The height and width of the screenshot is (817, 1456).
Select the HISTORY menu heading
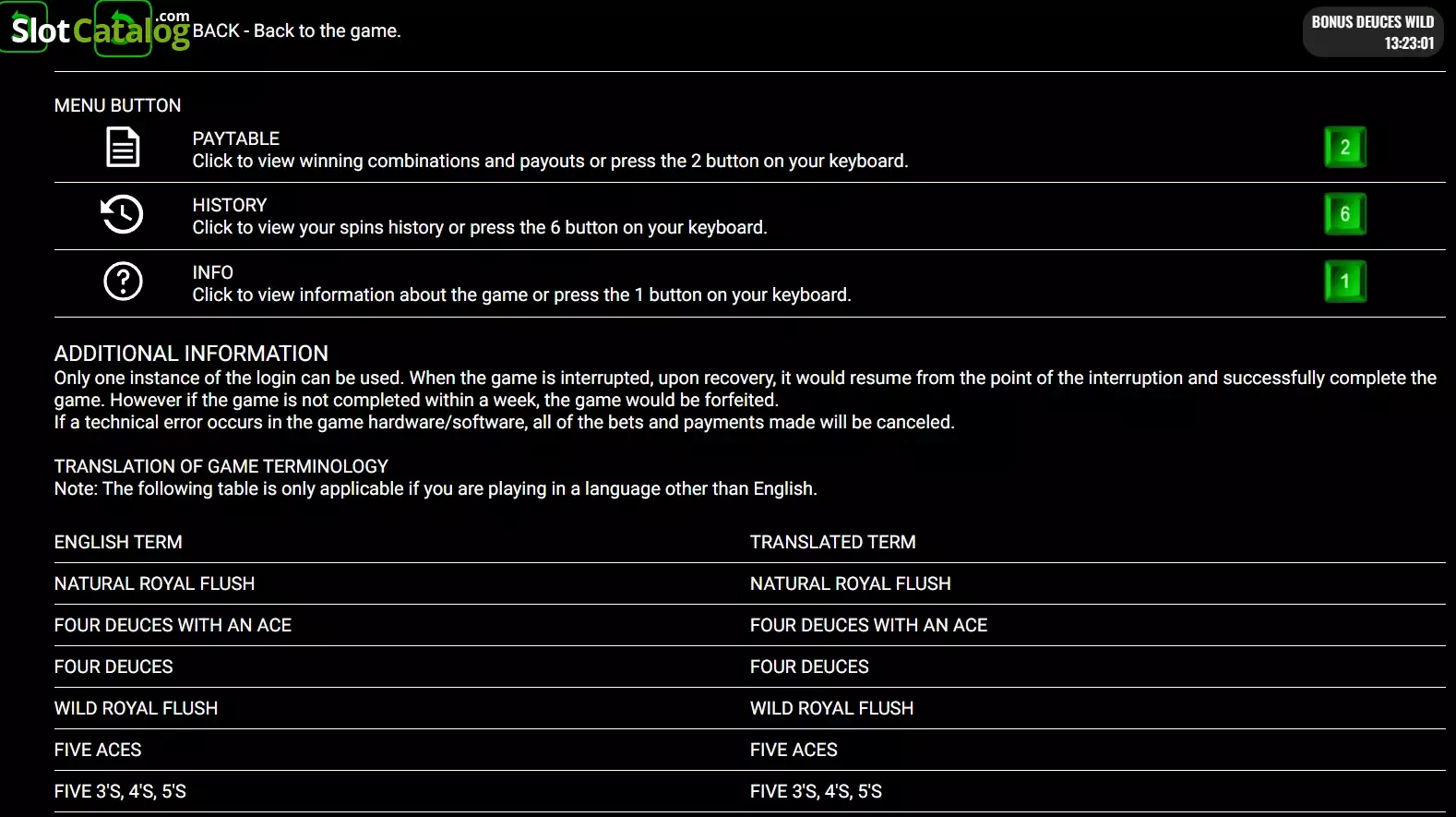click(229, 205)
